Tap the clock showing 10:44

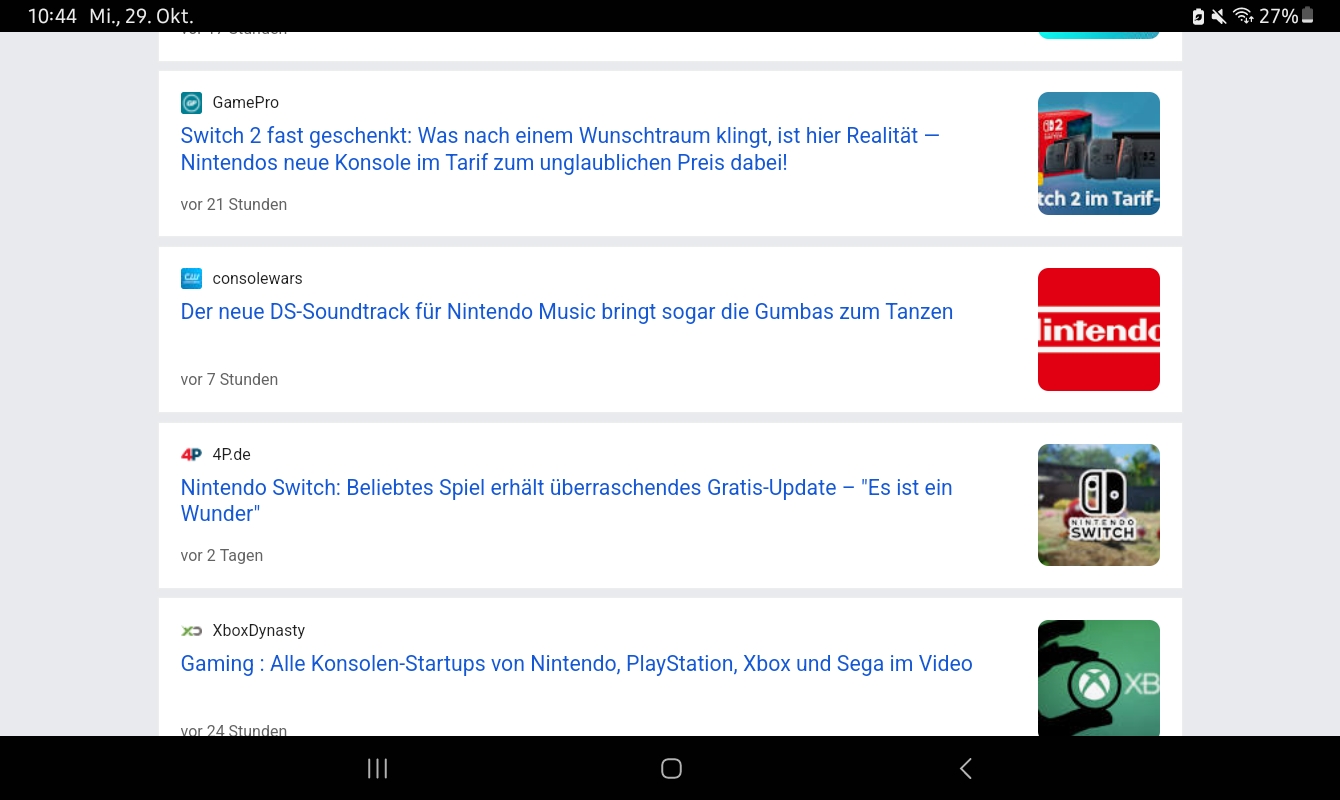point(52,16)
